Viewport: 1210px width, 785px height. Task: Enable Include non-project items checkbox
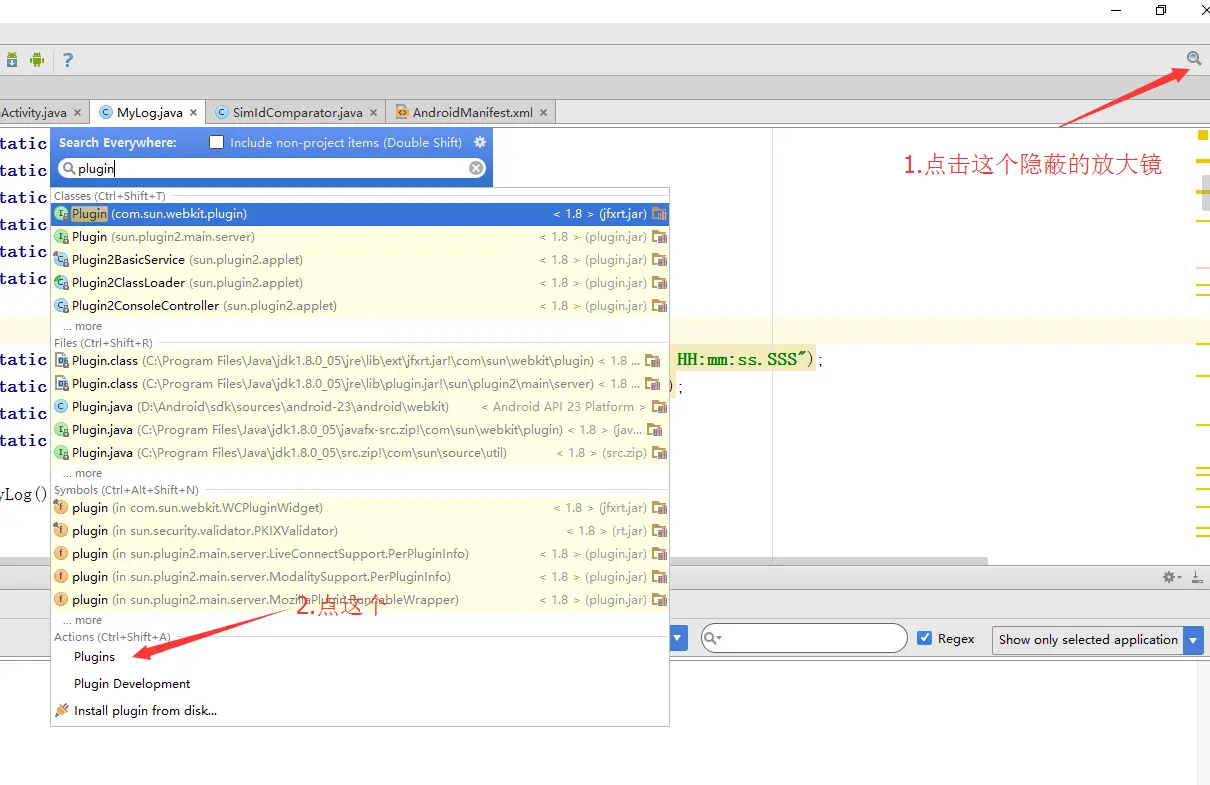(x=216, y=142)
